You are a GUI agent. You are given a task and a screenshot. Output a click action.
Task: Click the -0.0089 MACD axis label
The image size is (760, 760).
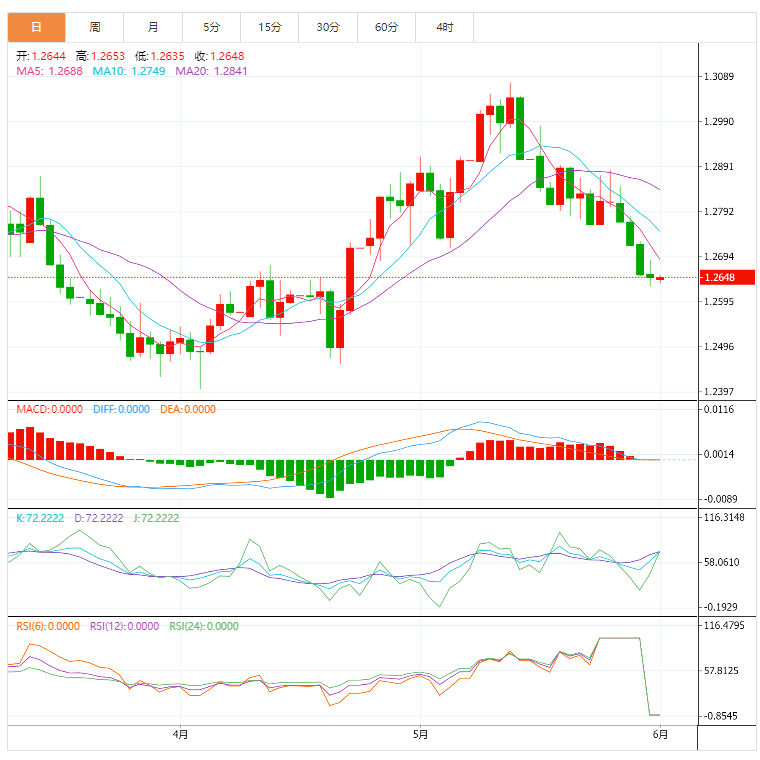(x=720, y=499)
